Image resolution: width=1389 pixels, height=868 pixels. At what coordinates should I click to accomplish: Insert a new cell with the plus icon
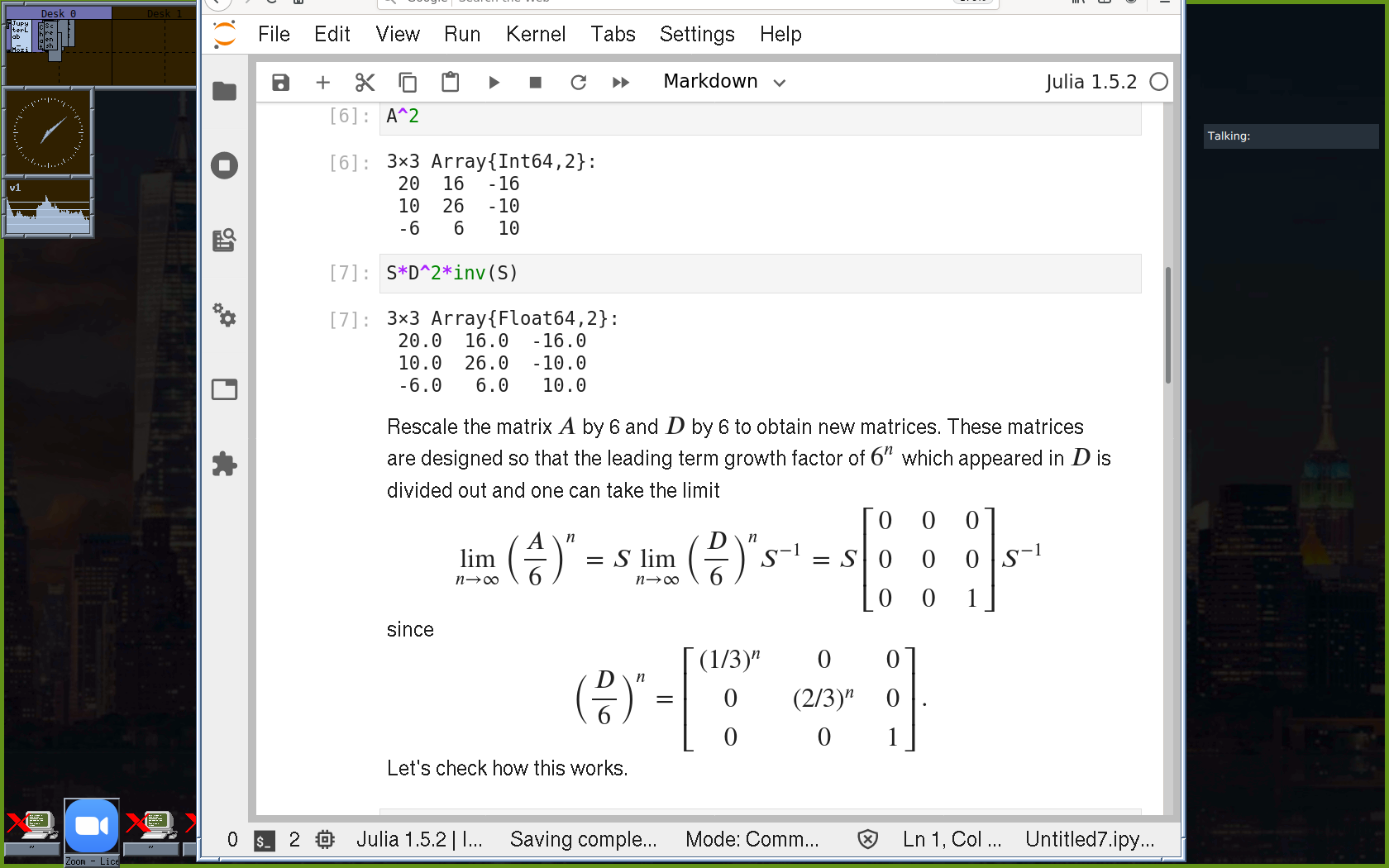tap(323, 82)
